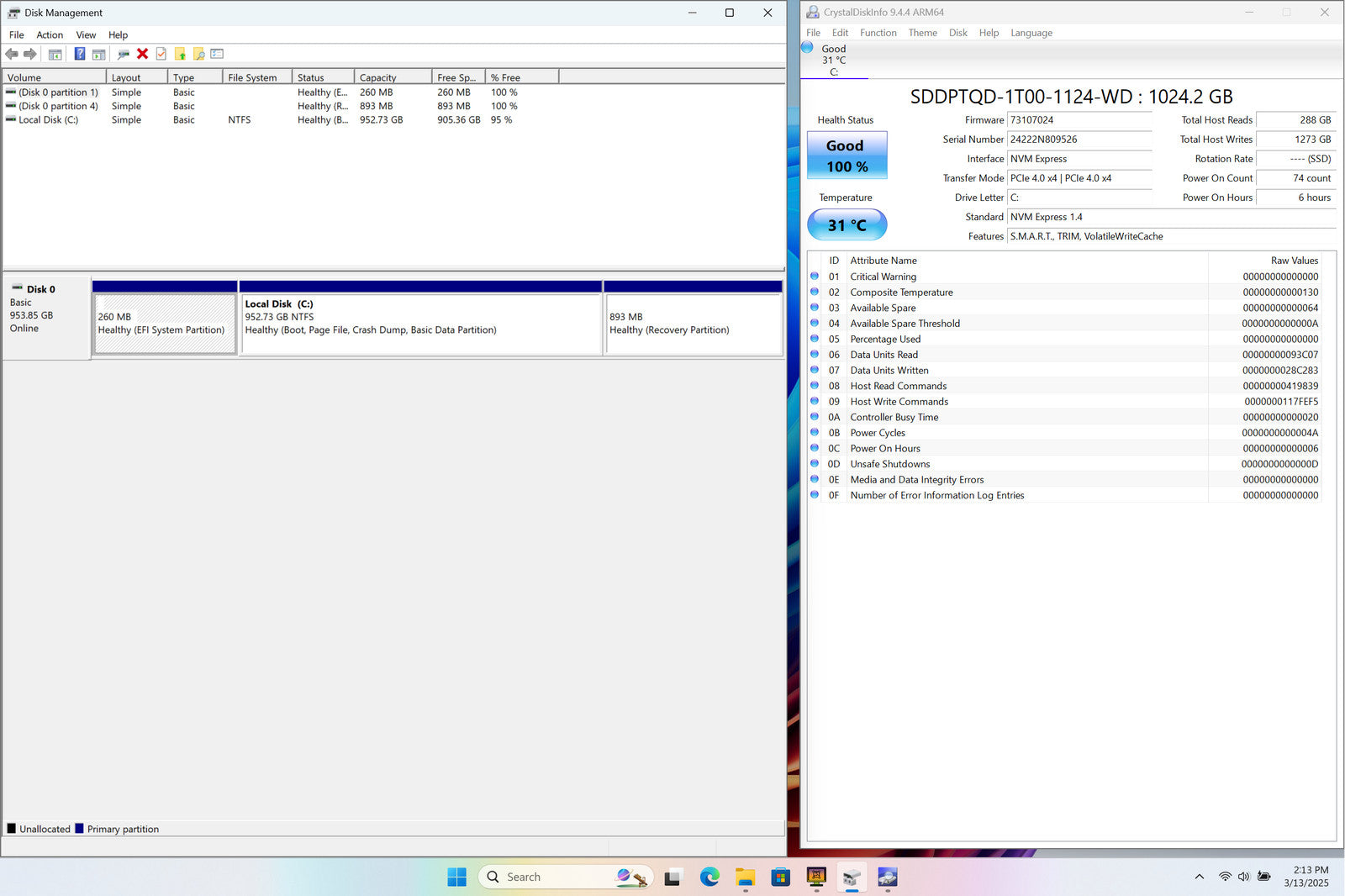Select the Good 31 °C C: drive tab
This screenshot has width=1345, height=896.
[x=834, y=60]
